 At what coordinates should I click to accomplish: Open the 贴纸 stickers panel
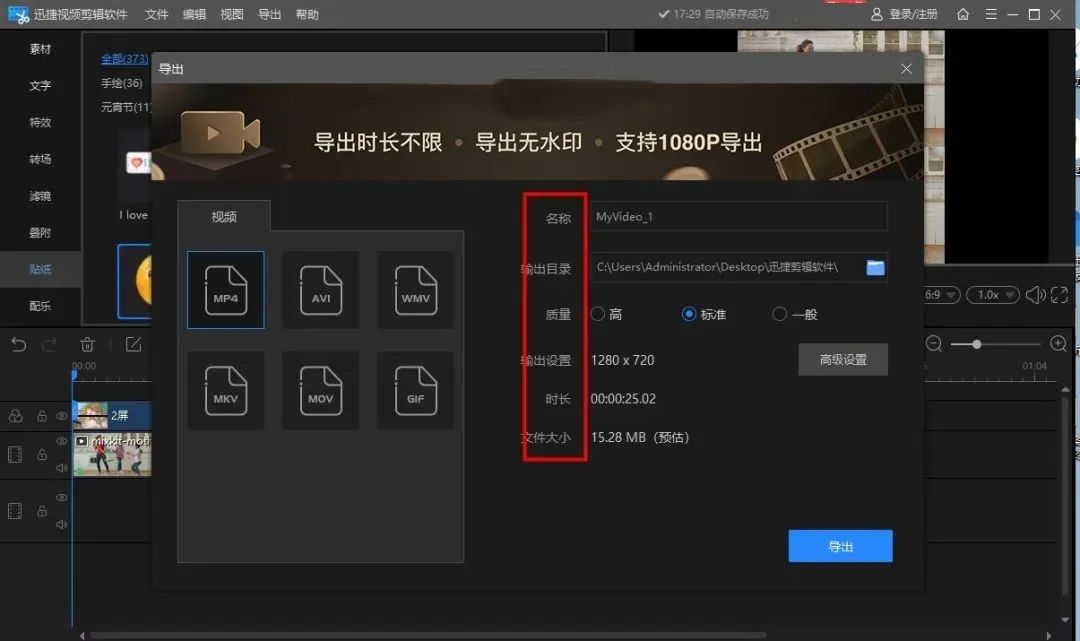[x=39, y=269]
